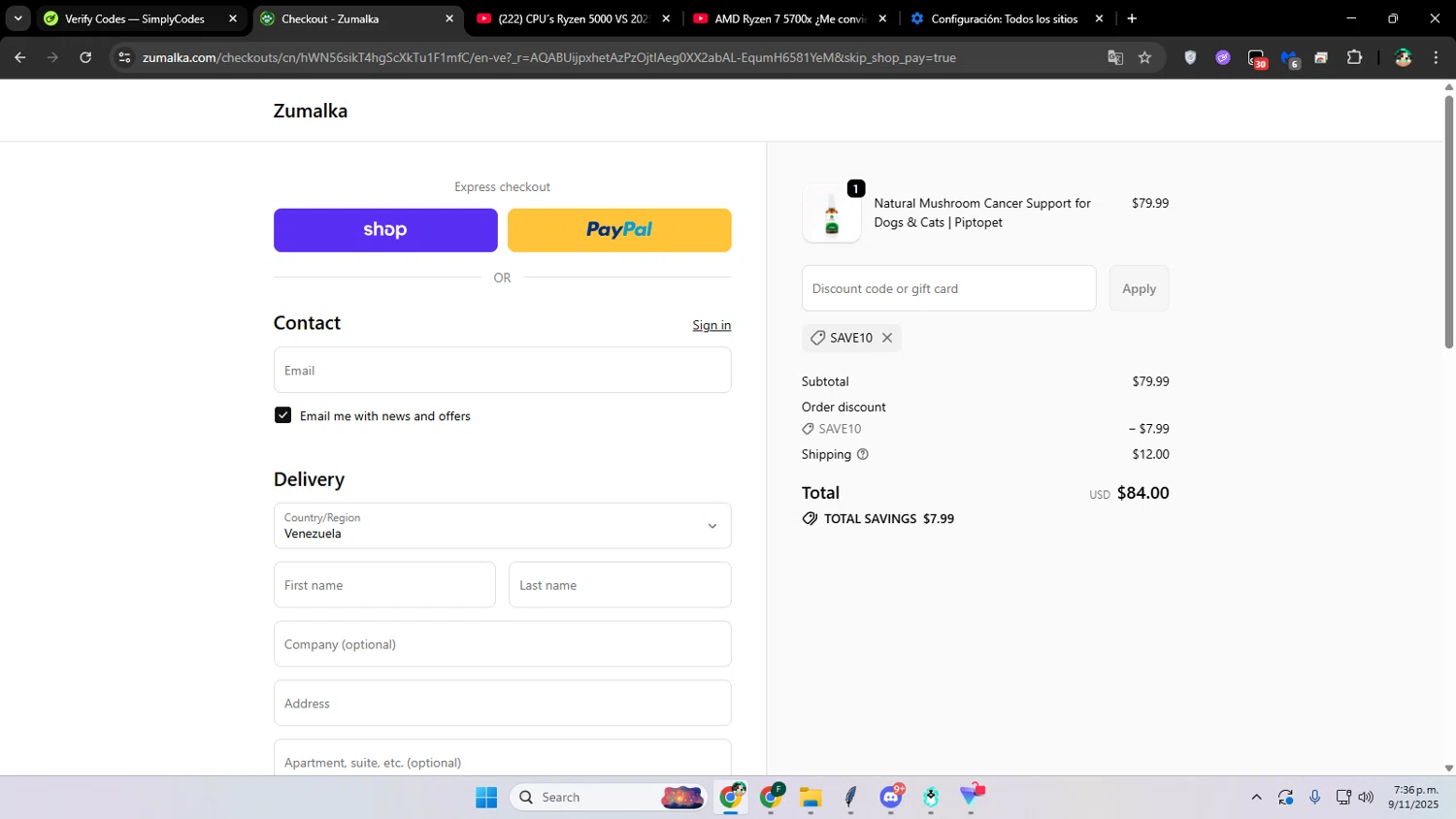The height and width of the screenshot is (819, 1456).
Task: Open the Windows Start menu
Action: pyautogui.click(x=486, y=798)
